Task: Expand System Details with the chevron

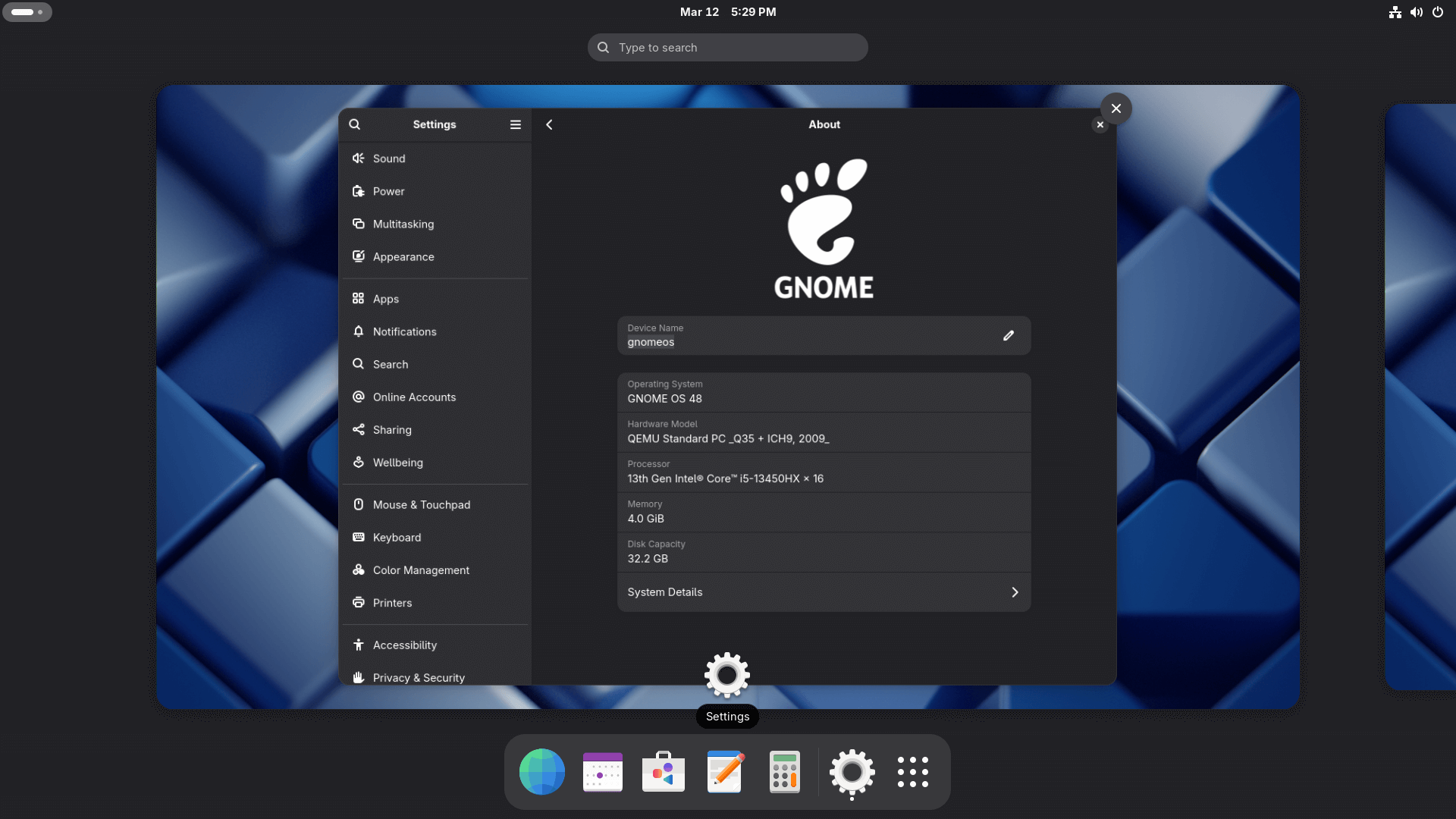Action: point(1015,592)
